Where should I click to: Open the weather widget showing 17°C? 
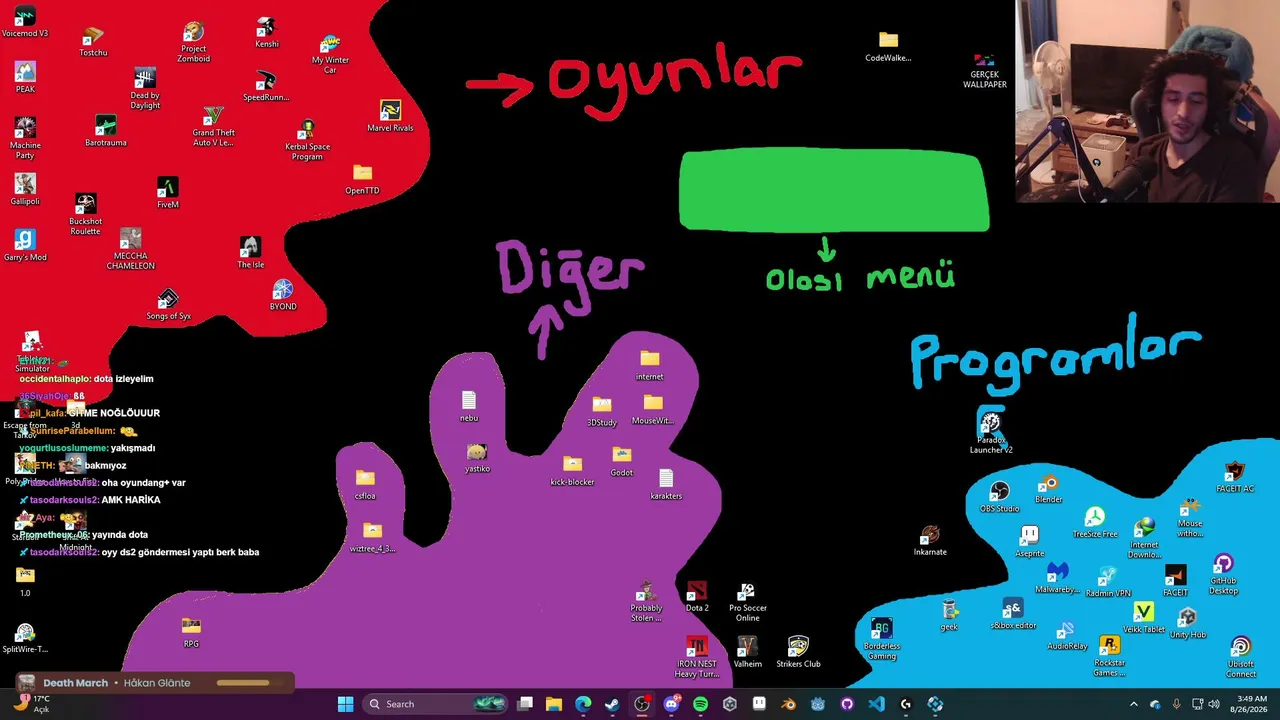click(x=30, y=704)
